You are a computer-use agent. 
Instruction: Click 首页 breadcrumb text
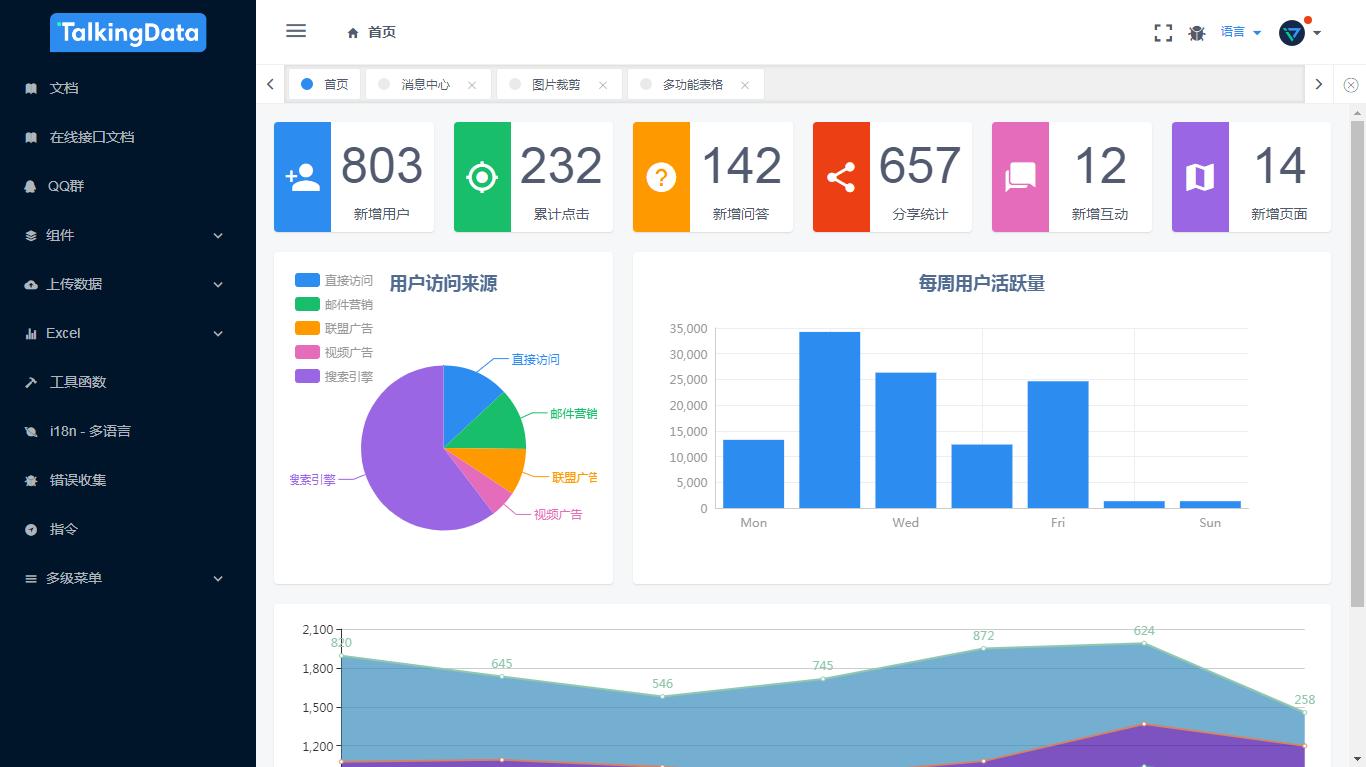pos(382,33)
